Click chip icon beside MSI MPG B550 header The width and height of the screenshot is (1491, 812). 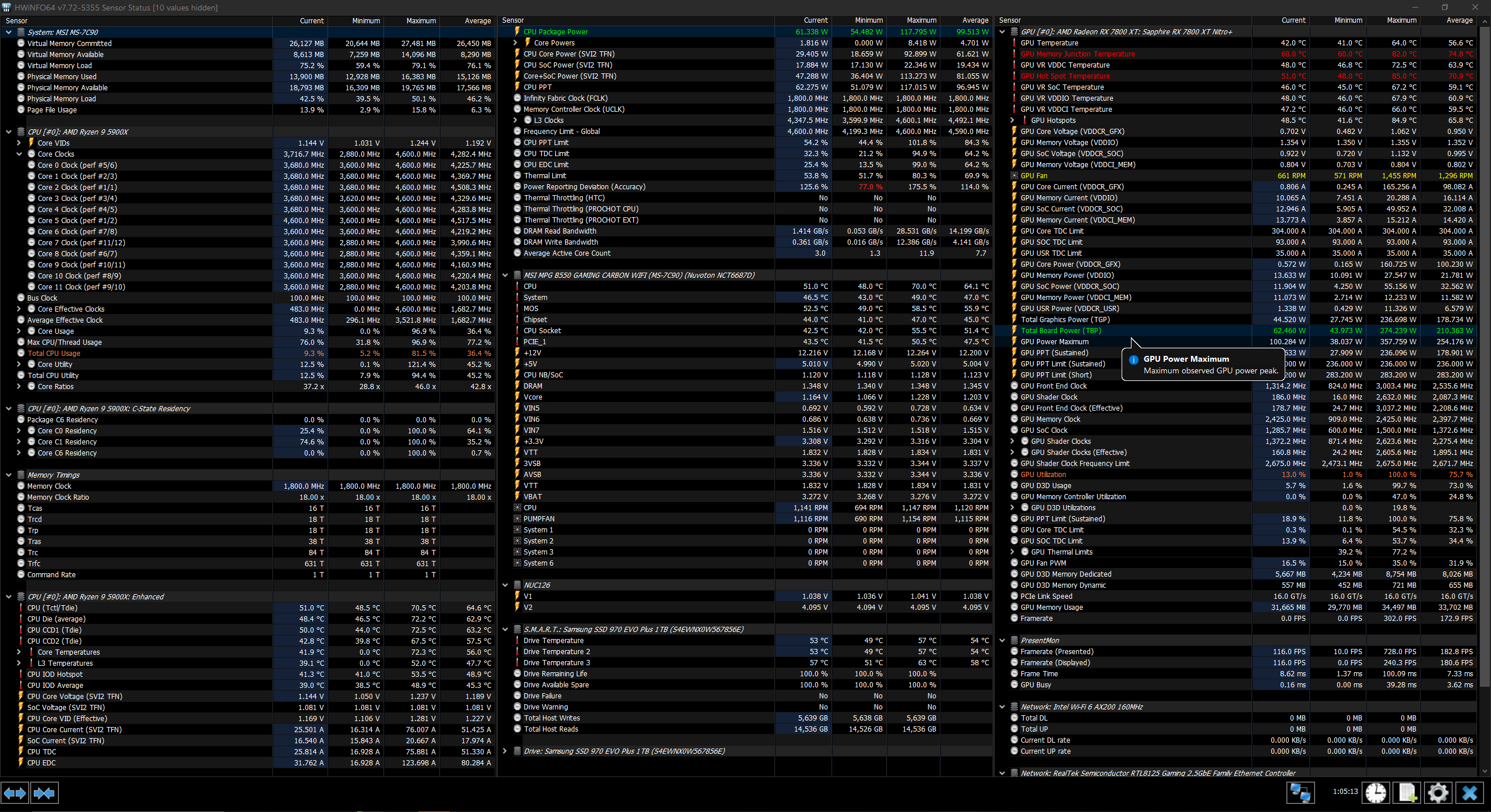[517, 275]
